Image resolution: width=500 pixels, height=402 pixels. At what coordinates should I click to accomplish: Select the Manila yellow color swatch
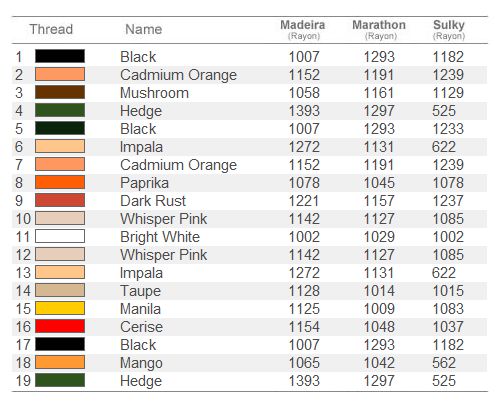60,308
